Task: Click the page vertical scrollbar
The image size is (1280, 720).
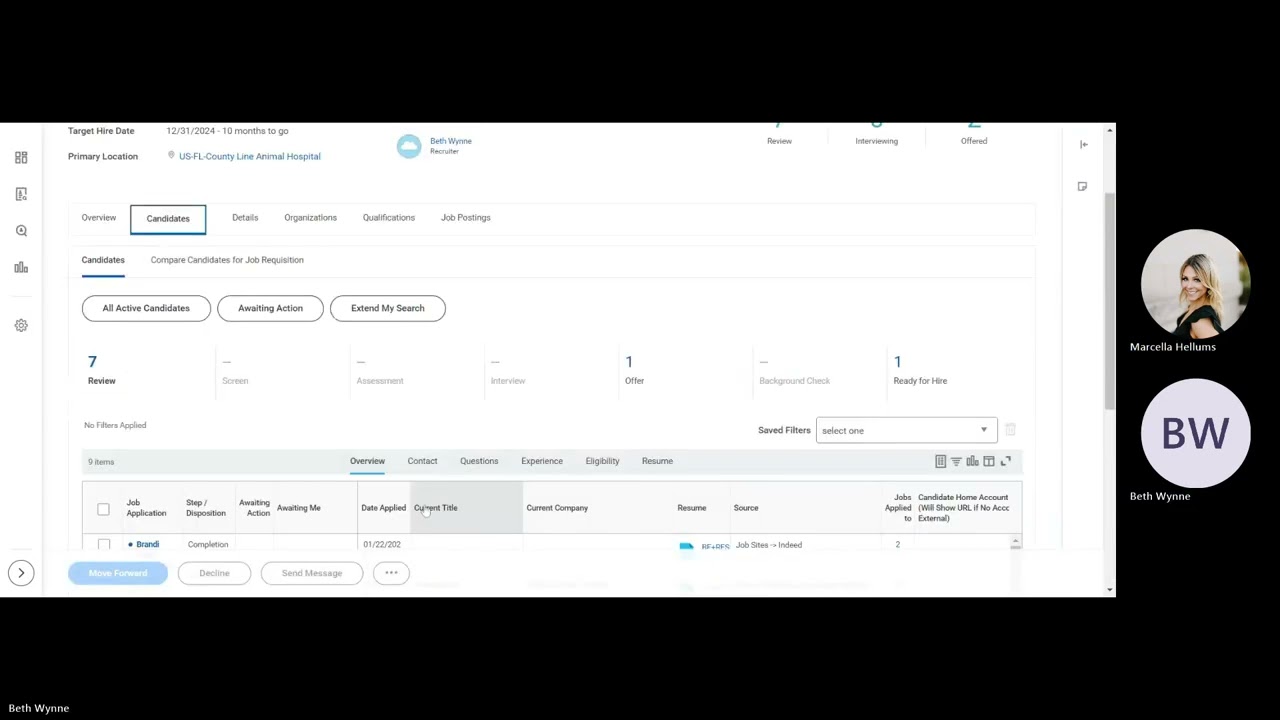Action: coord(1109,300)
